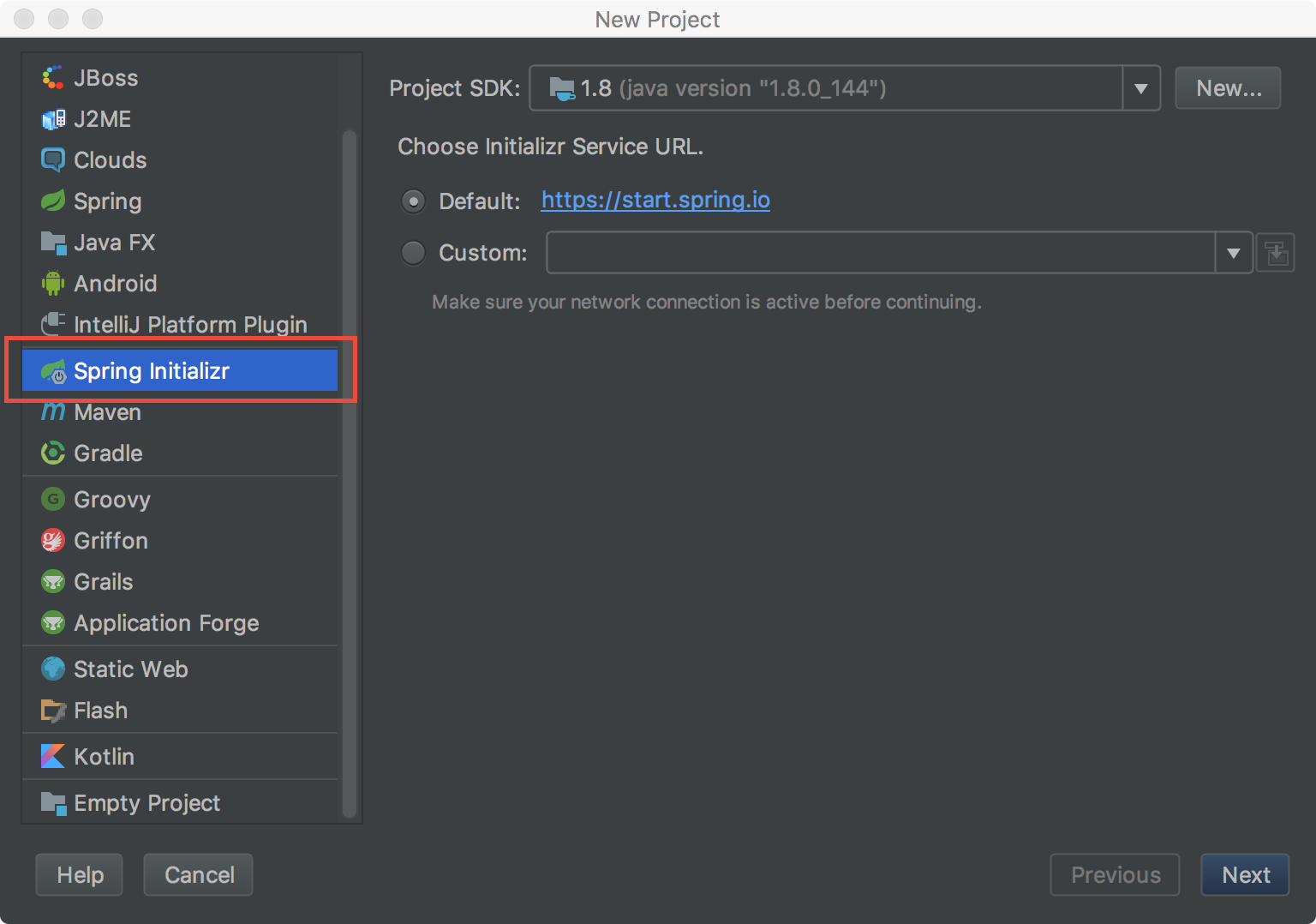Click the Static Web globe icon

pos(53,669)
